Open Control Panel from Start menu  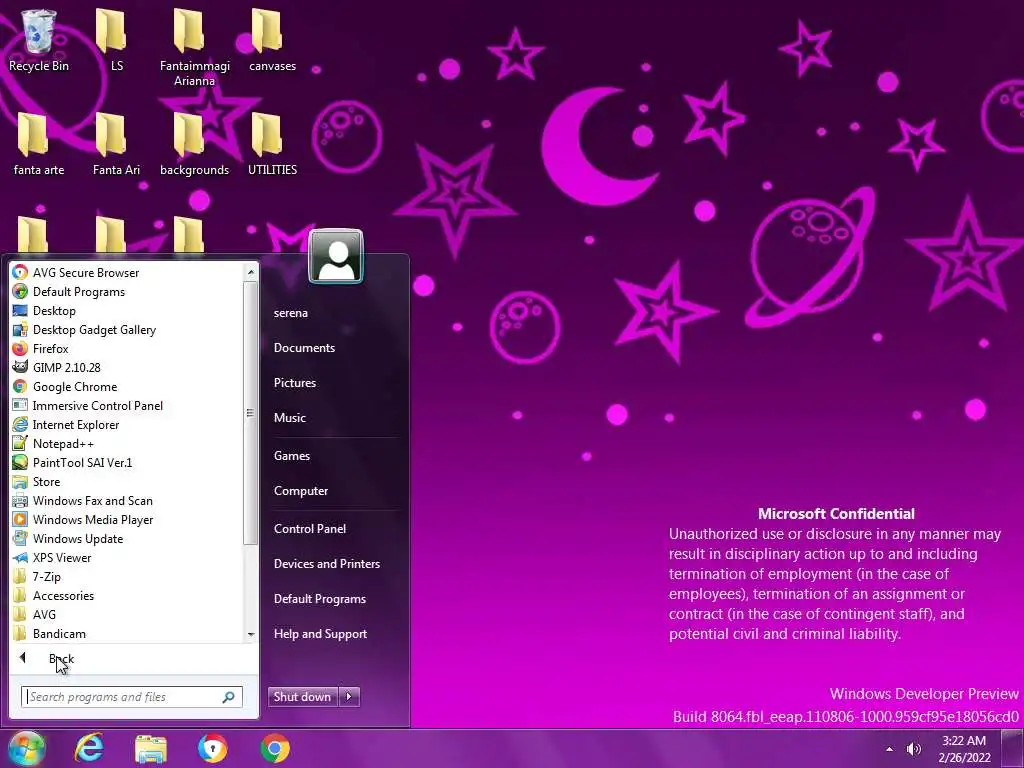[x=310, y=529]
